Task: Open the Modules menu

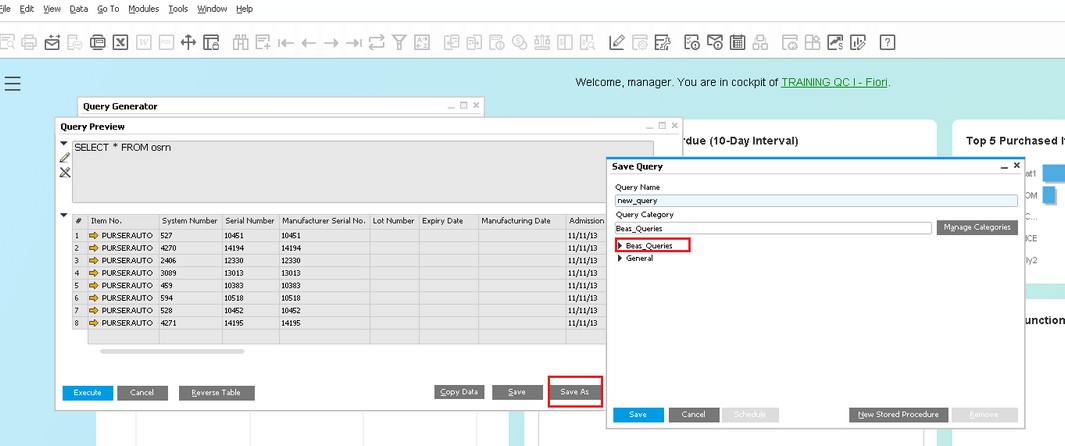Action: click(144, 9)
